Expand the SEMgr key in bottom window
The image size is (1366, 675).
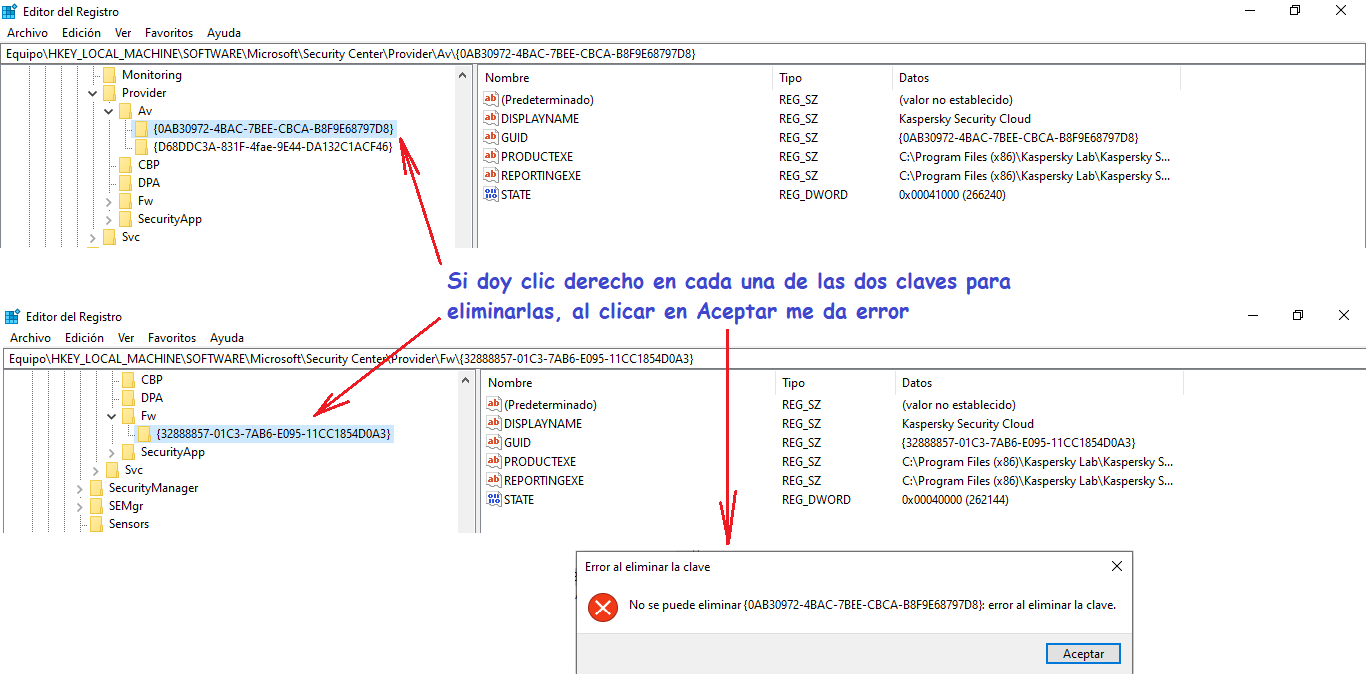click(x=80, y=506)
